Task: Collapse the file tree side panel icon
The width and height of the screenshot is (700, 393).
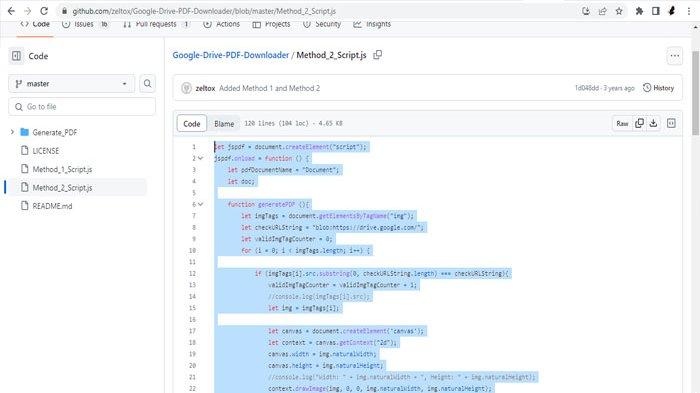Action: [x=17, y=56]
